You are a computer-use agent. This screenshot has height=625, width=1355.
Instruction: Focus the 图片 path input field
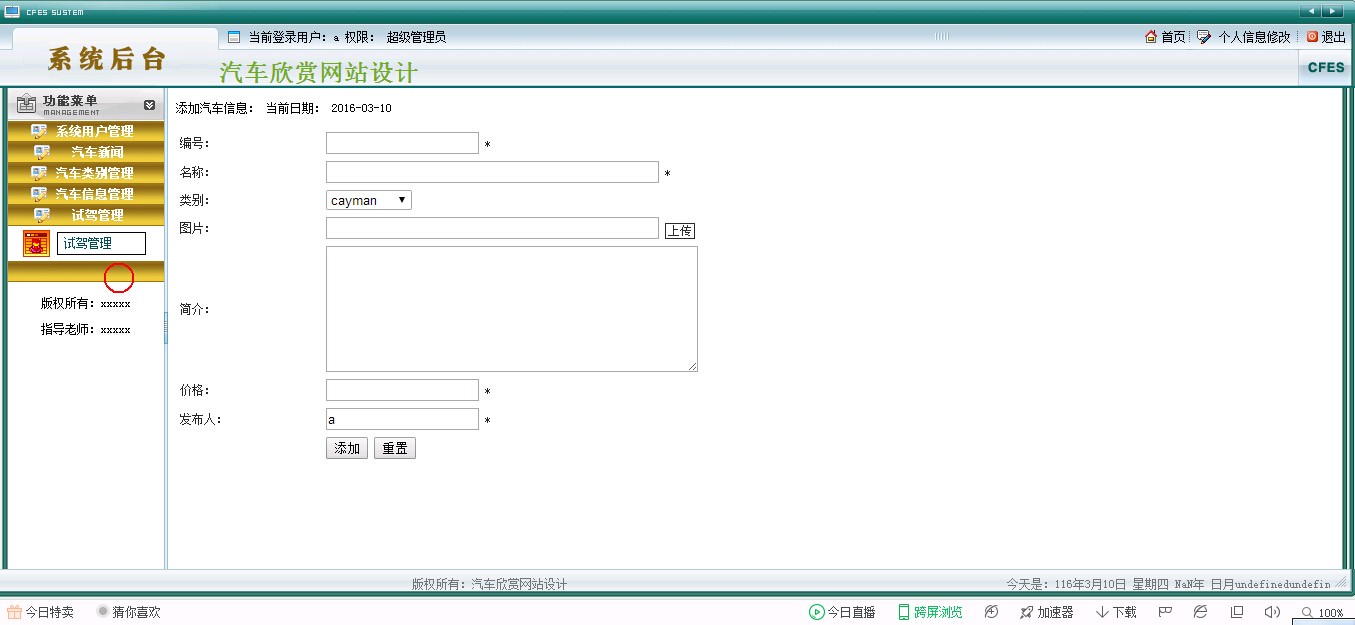492,228
